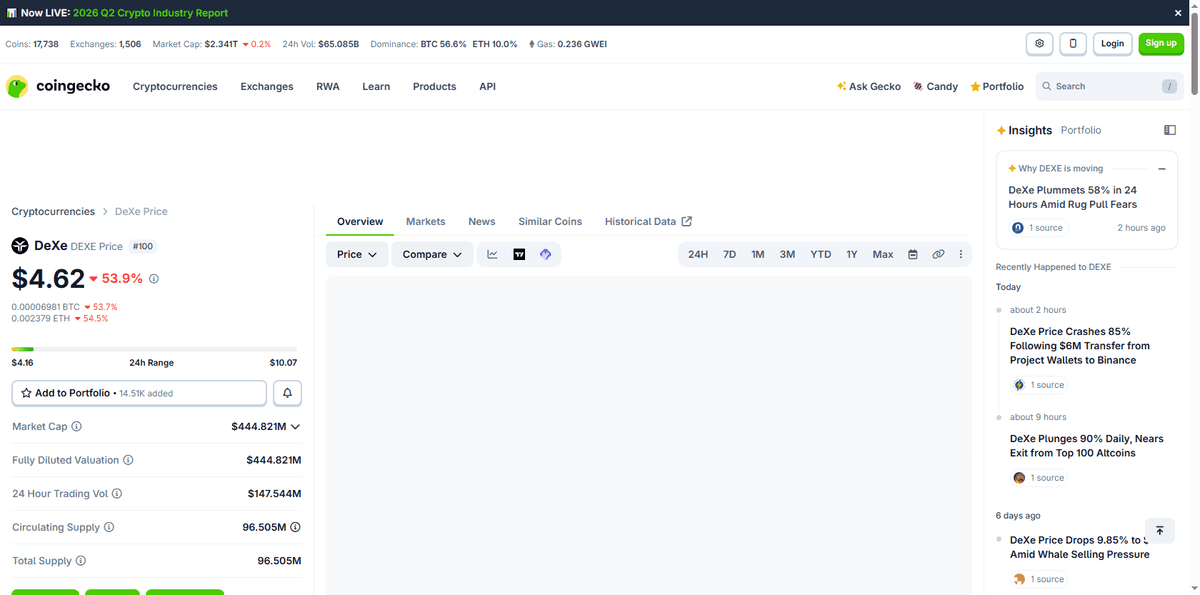Viewport: 1200px width, 595px height.
Task: Click the CoinGecko logo
Action: click(x=58, y=87)
